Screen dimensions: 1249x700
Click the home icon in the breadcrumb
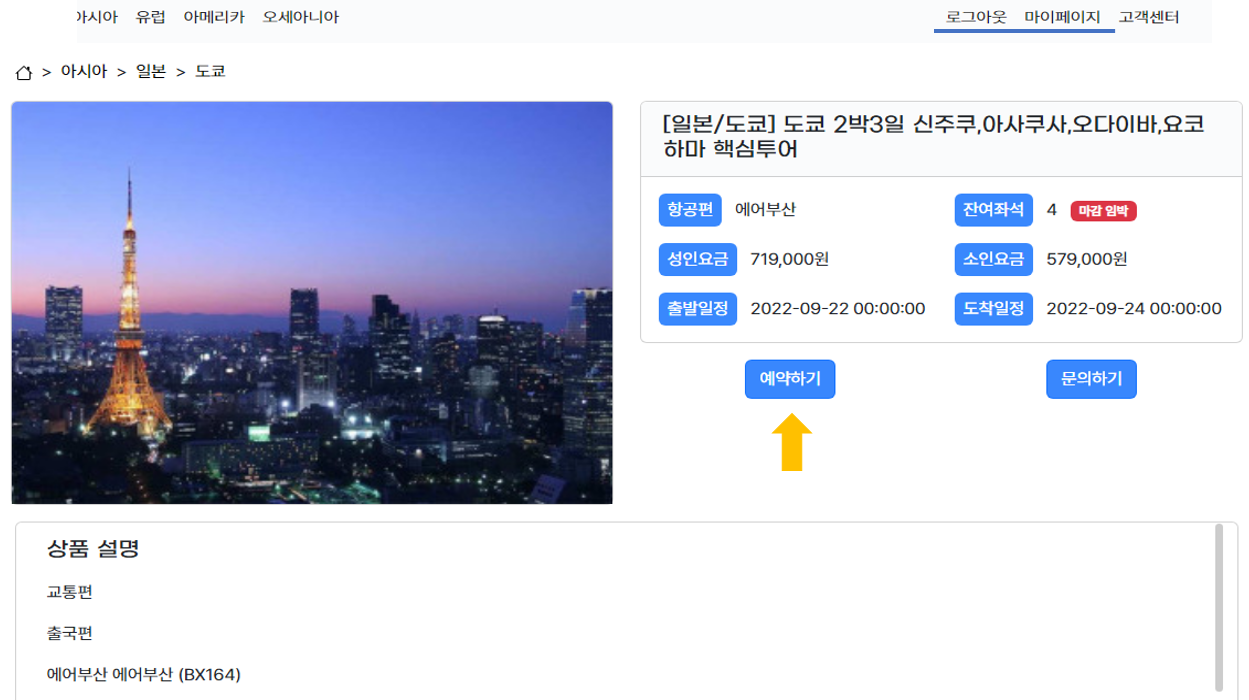(22, 73)
